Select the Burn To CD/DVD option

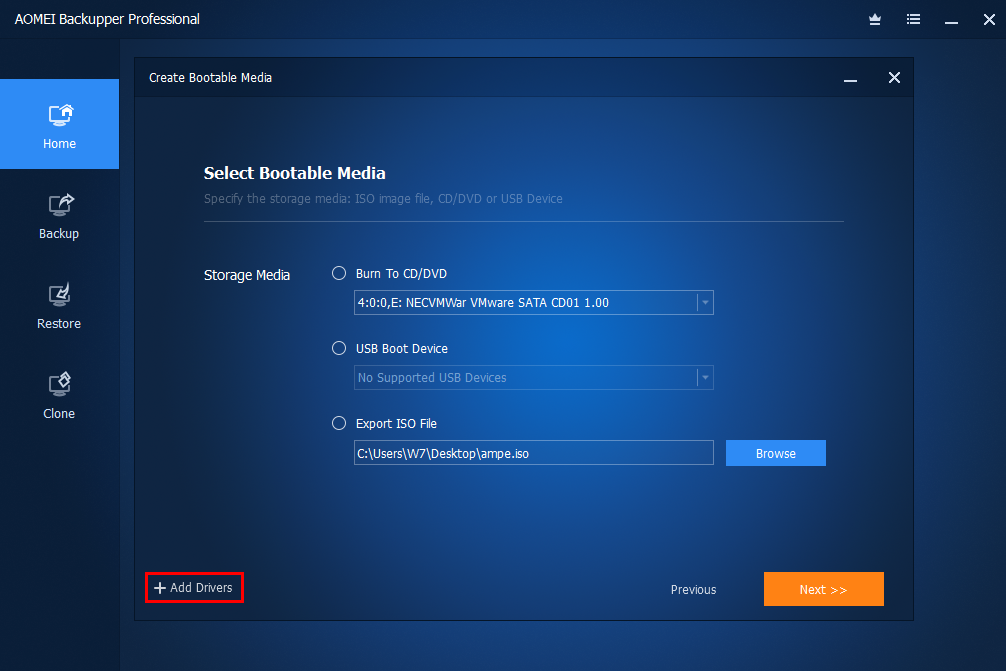pyautogui.click(x=339, y=273)
